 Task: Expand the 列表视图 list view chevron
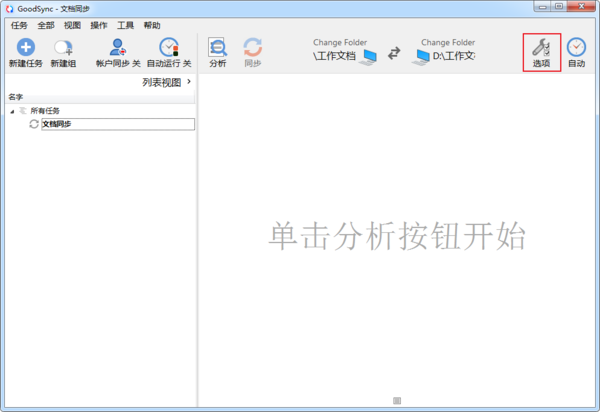[188, 82]
